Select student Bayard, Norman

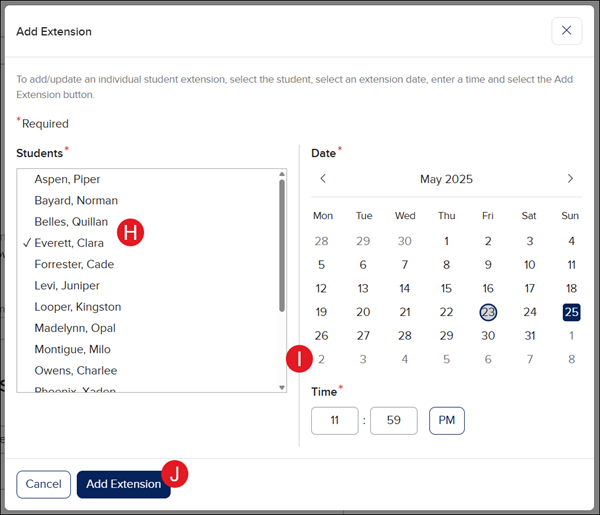75,201
